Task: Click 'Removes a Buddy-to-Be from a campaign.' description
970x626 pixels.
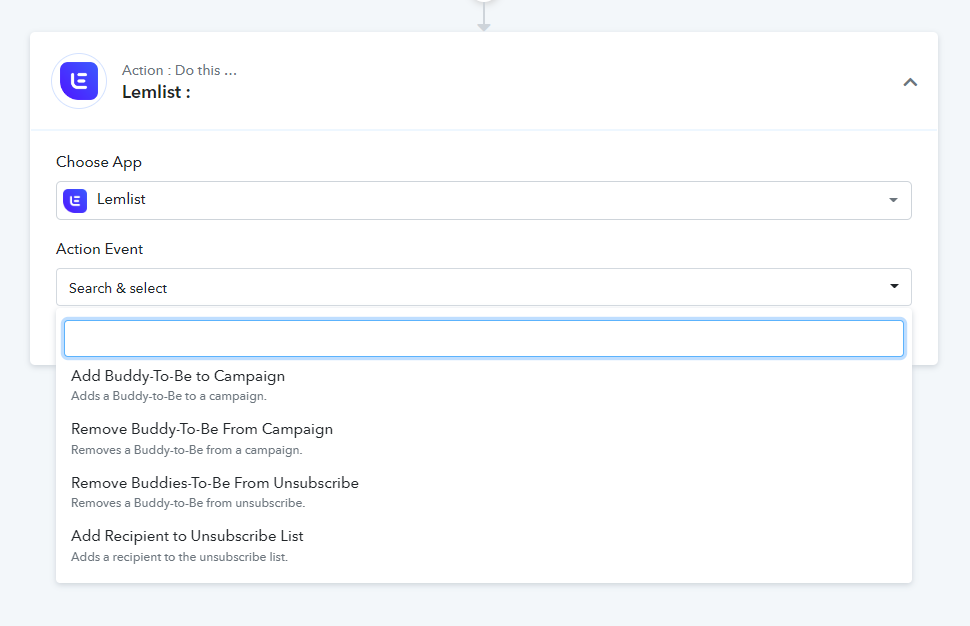Action: 187,450
